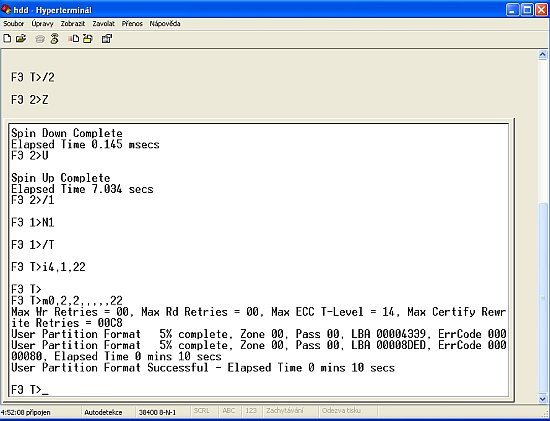Open the Zavolat menu
Image resolution: width=550 pixels, height=421 pixels.
coord(103,24)
